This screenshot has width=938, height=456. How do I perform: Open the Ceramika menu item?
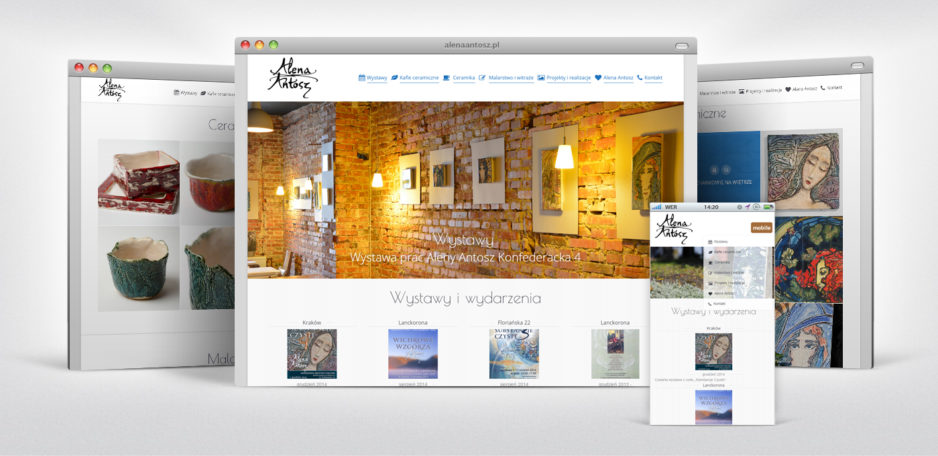click(464, 77)
